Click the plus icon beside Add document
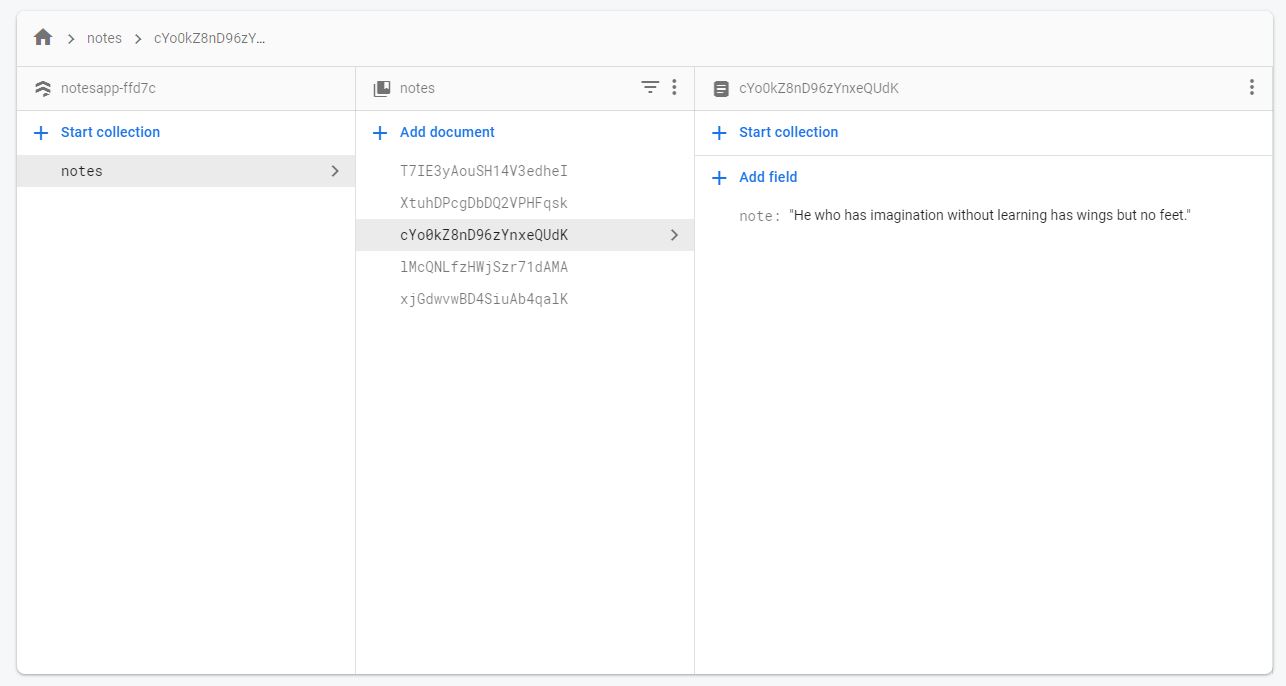 pos(380,132)
